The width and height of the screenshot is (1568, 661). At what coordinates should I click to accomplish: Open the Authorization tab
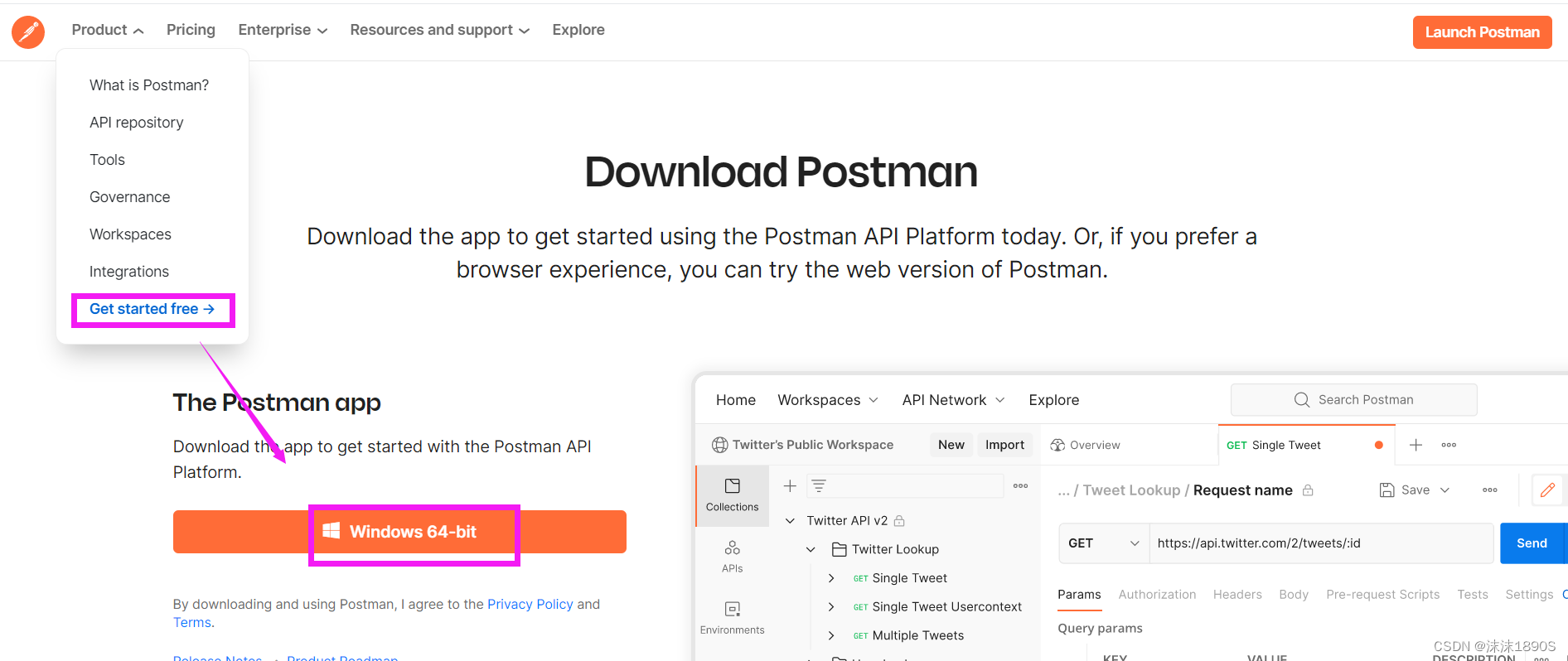point(1157,595)
